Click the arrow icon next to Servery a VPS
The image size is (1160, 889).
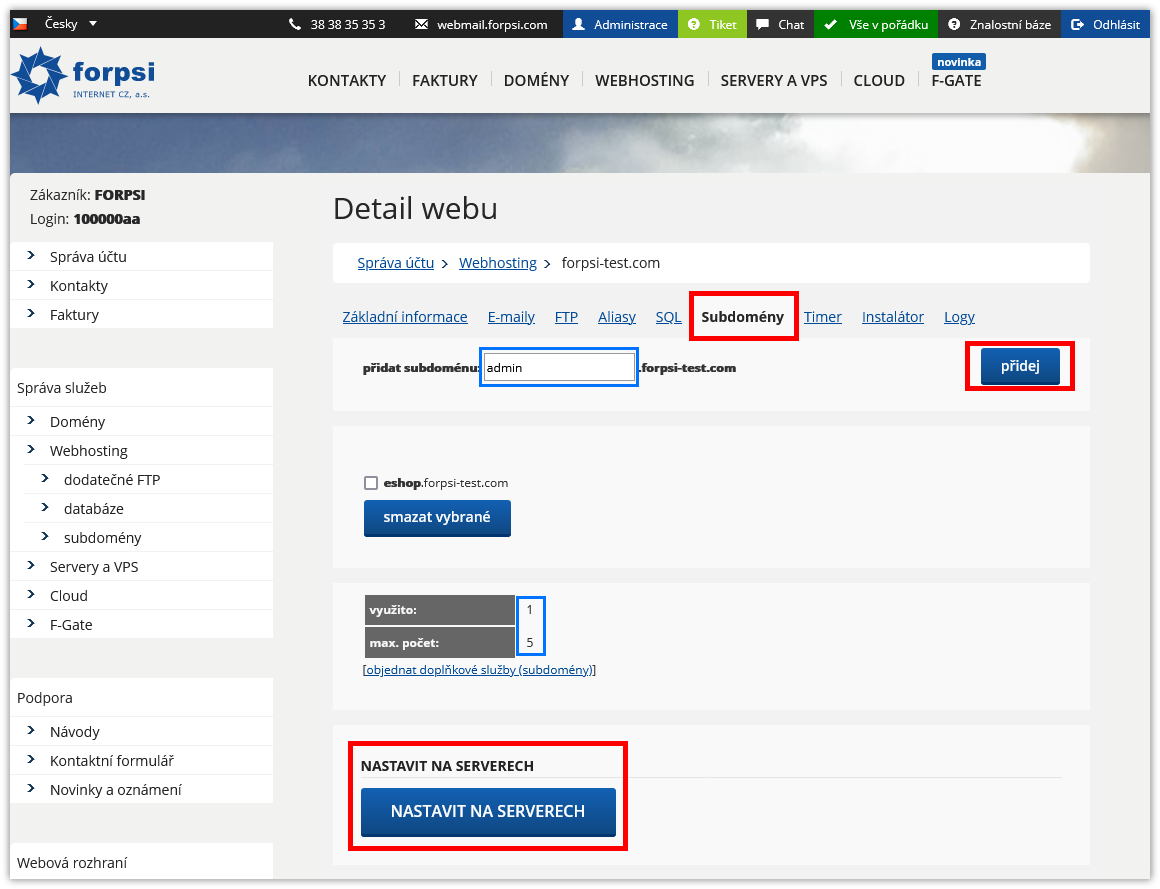[31, 565]
